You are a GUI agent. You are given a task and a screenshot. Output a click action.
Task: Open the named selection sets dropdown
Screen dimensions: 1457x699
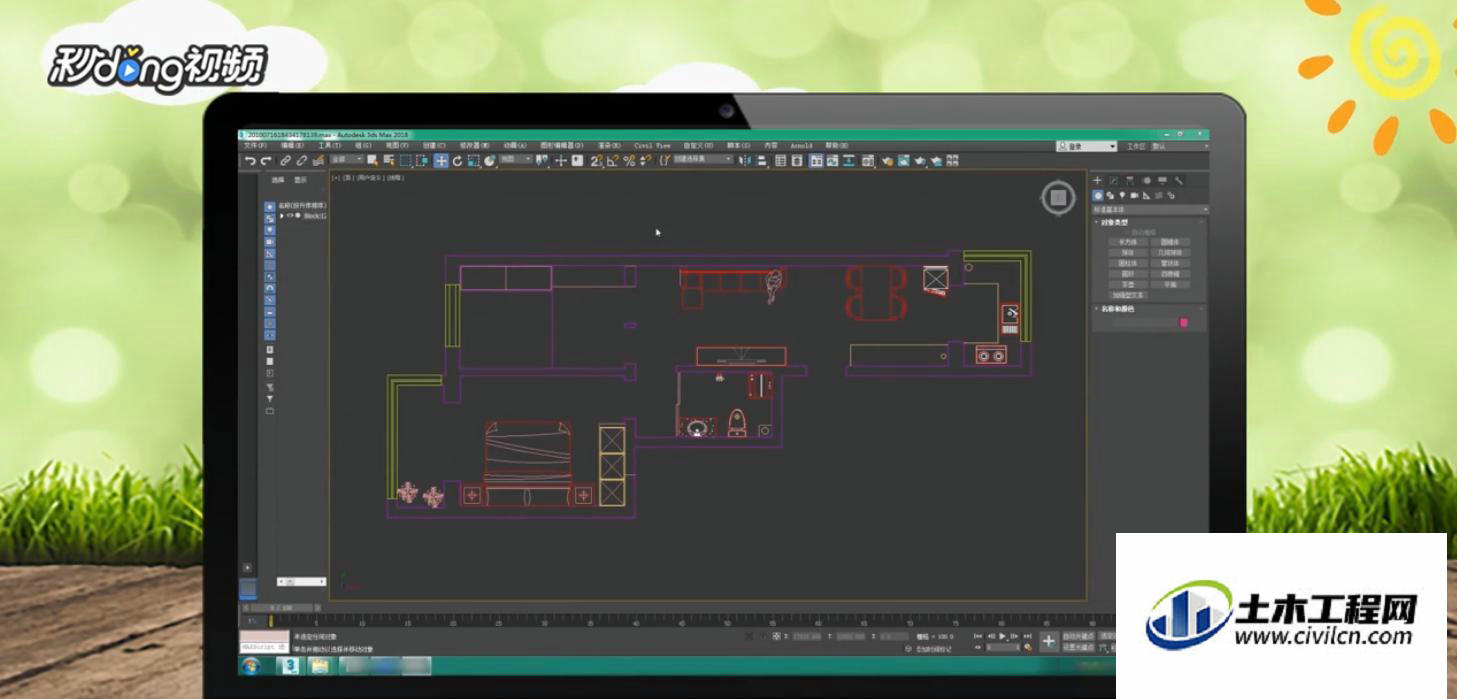tap(703, 160)
